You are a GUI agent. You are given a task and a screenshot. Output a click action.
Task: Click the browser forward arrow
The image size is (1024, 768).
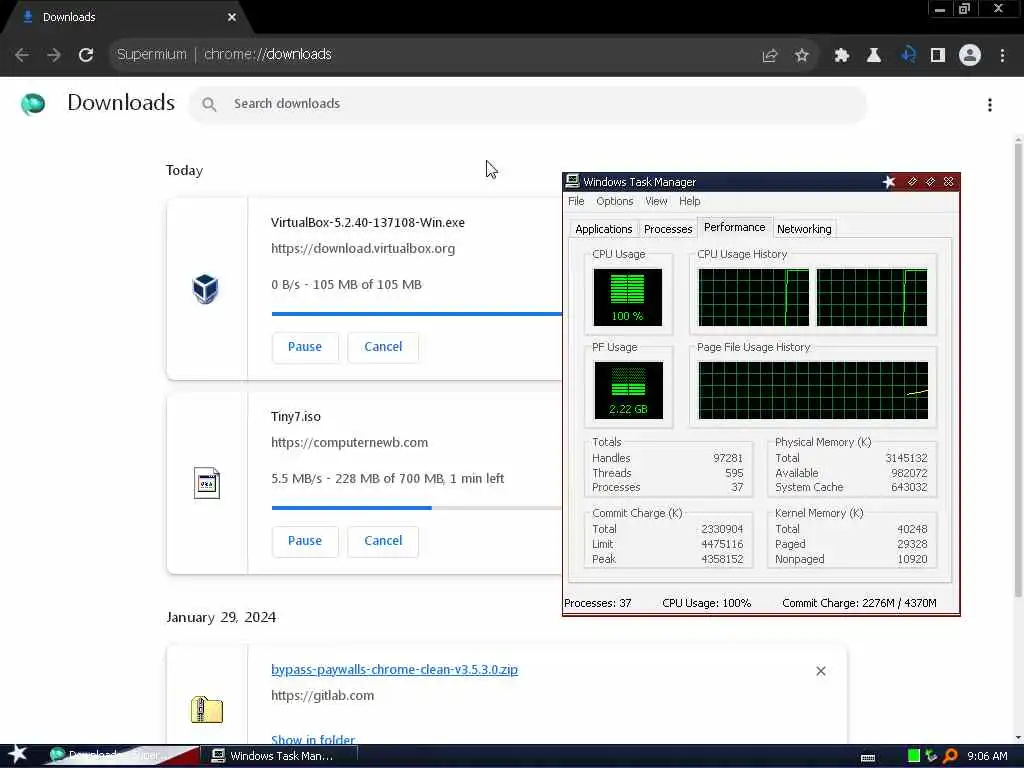54,55
